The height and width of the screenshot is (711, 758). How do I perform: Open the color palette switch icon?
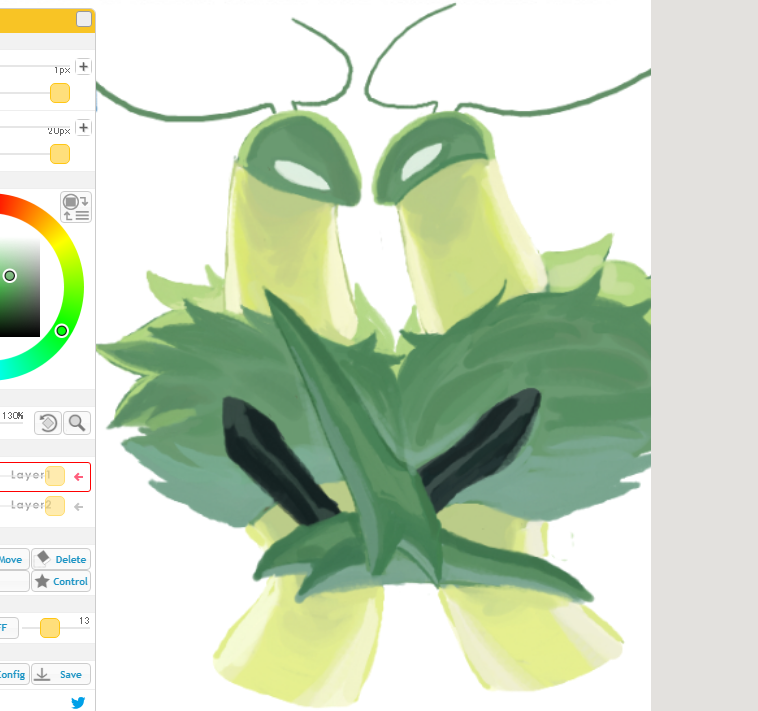76,207
